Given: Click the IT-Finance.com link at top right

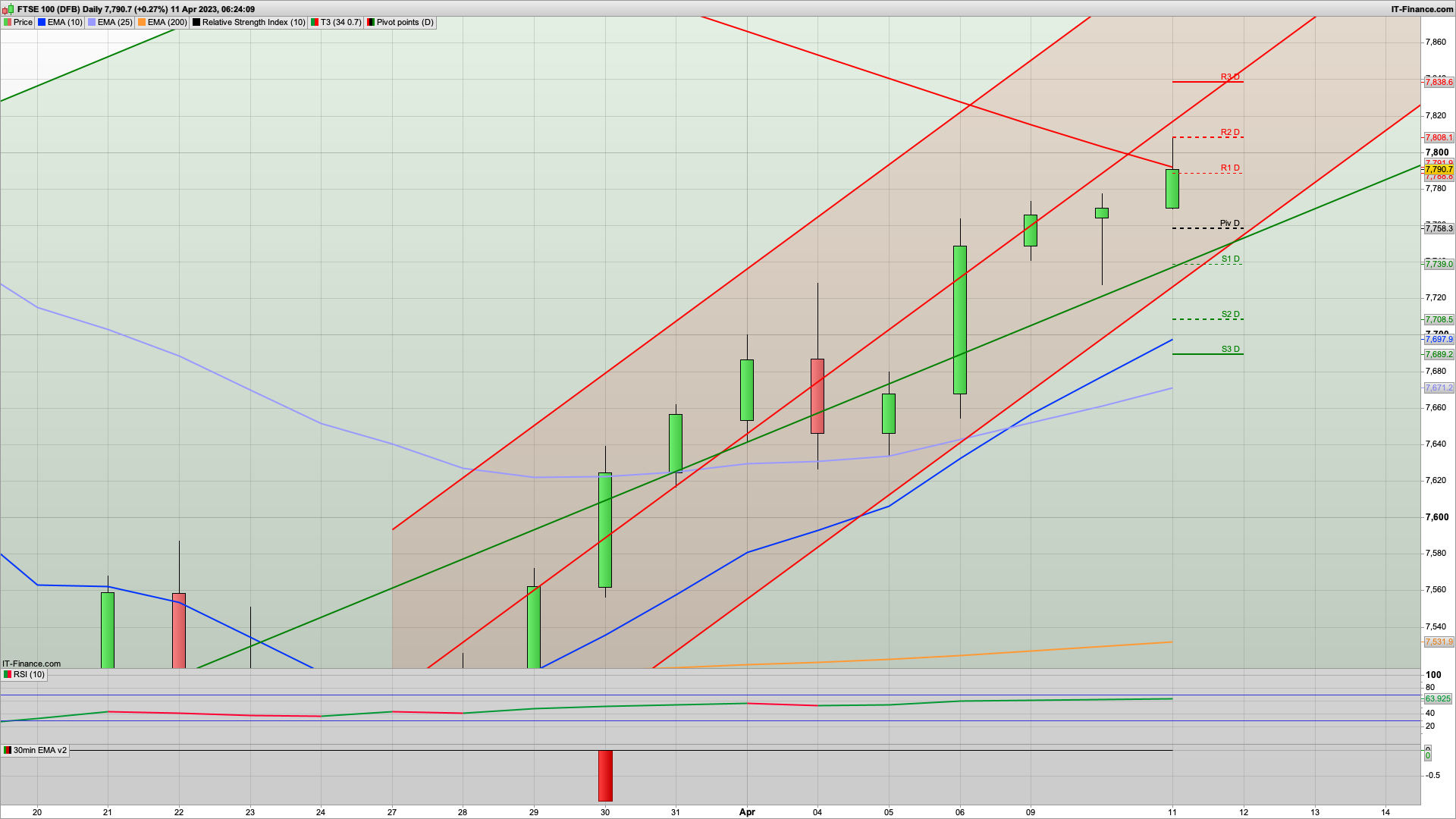Looking at the screenshot, I should click(x=1422, y=9).
